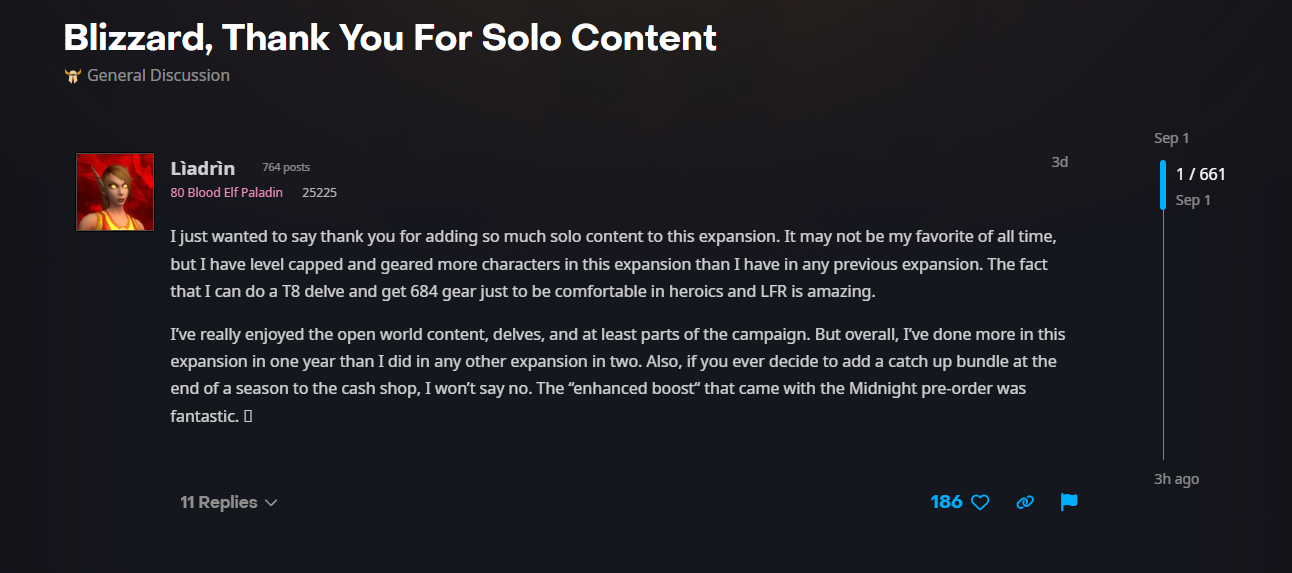Open Lìadrìn's user profile name
1292x573 pixels.
coord(203,168)
